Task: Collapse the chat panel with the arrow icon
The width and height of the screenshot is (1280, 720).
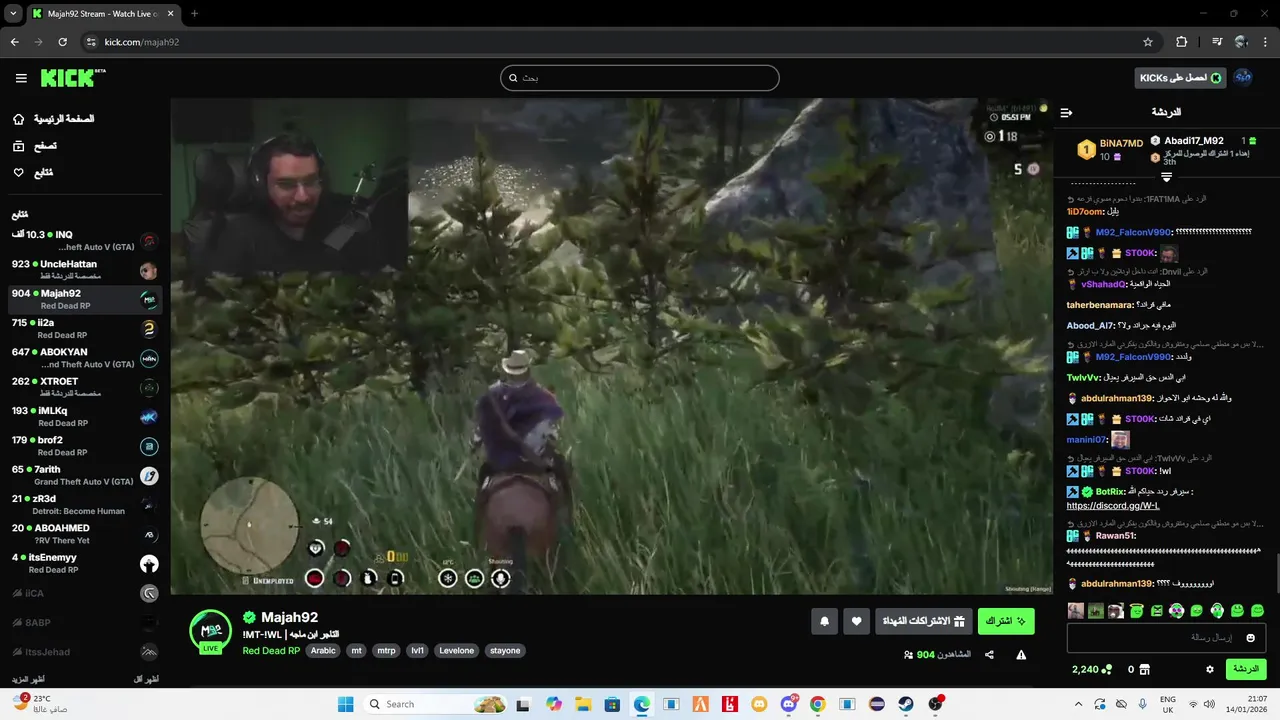Action: 1066,113
